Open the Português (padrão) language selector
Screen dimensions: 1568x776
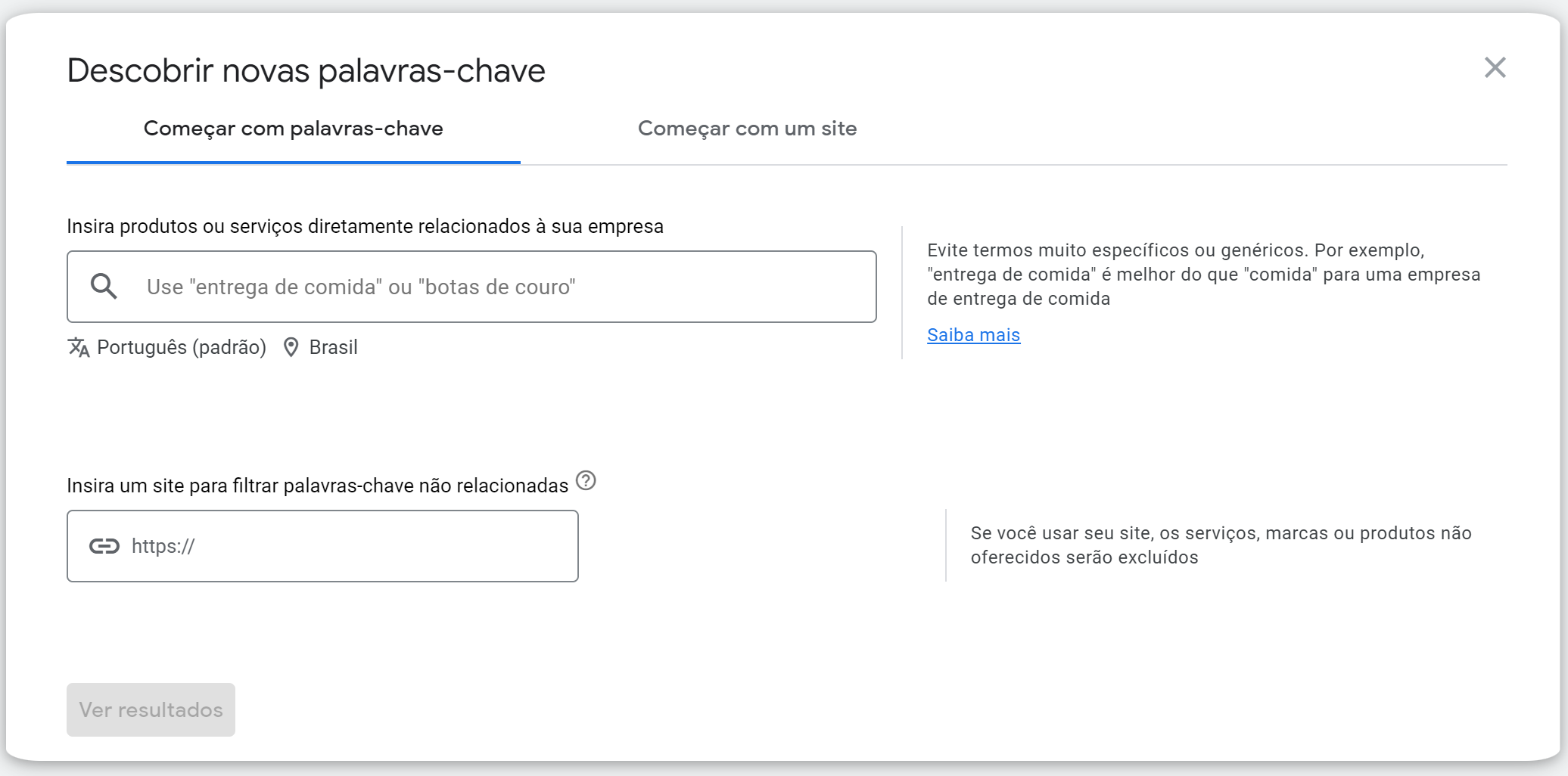(x=181, y=347)
